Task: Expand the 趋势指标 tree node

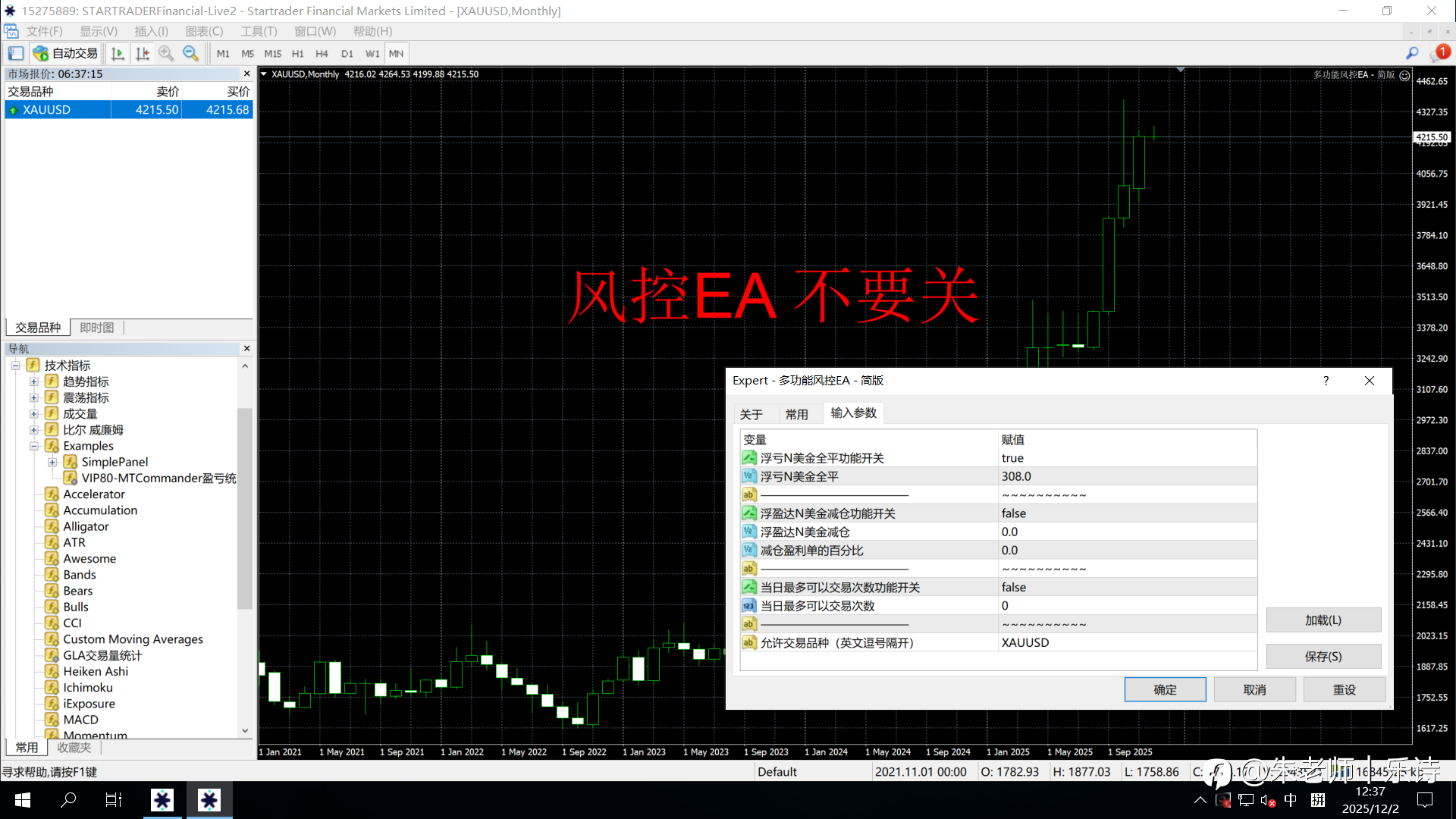Action: tap(33, 381)
